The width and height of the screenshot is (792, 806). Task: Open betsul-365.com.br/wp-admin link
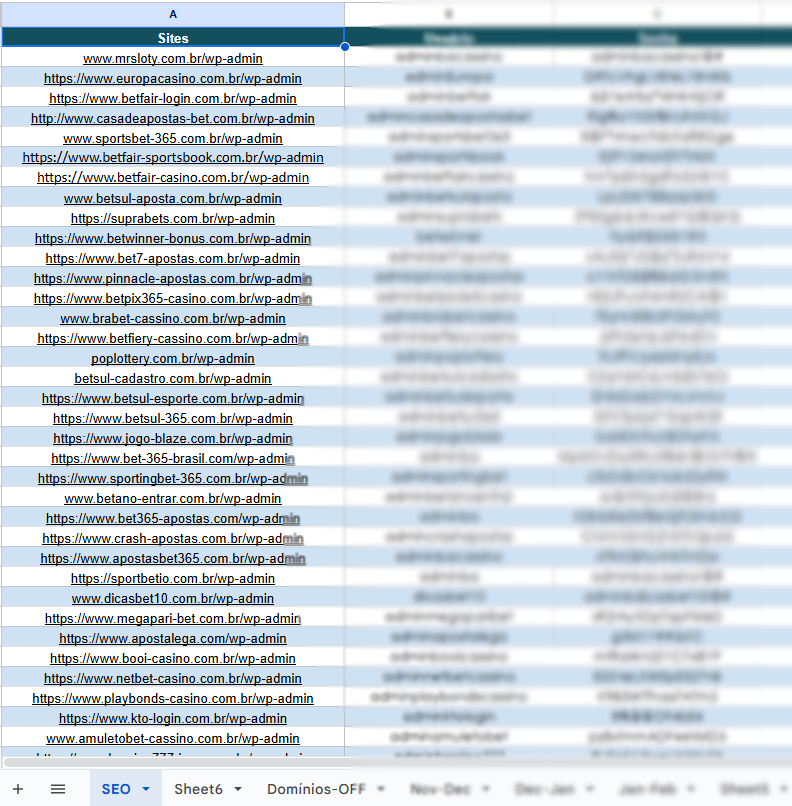coord(173,419)
